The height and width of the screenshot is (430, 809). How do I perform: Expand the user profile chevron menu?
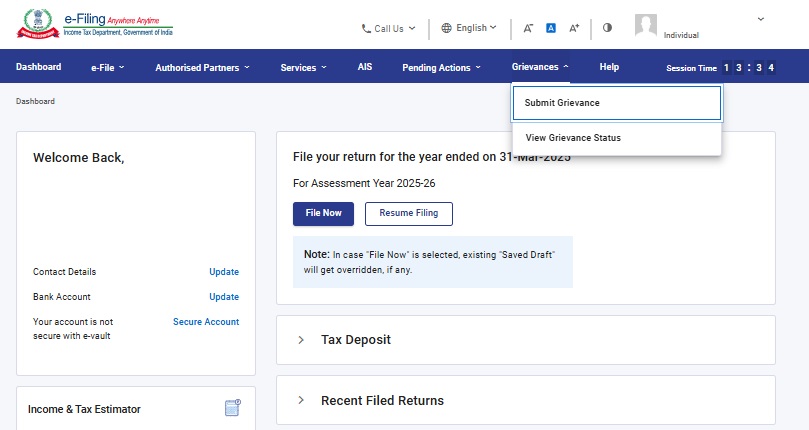[761, 19]
